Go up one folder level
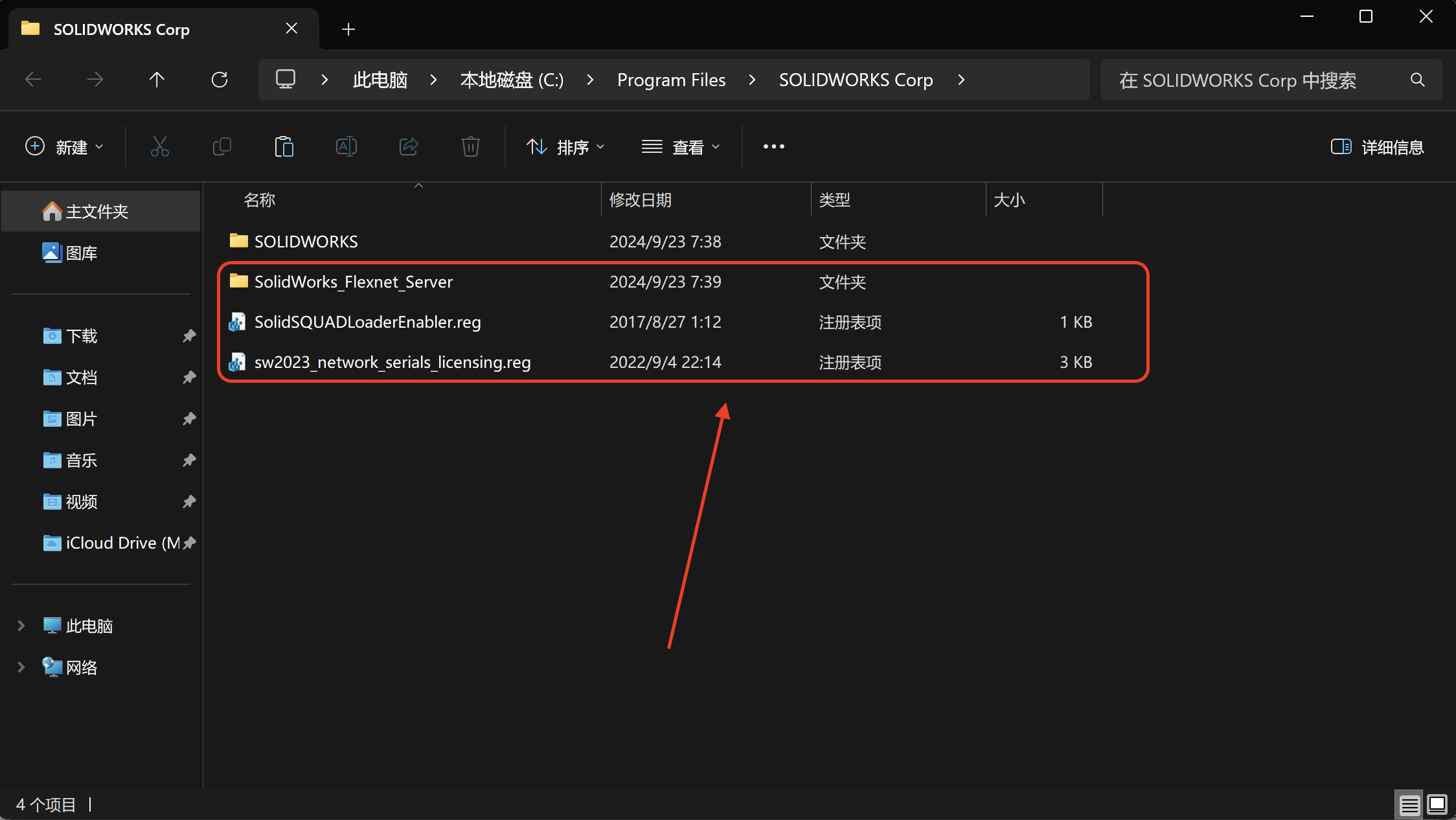This screenshot has width=1456, height=820. click(157, 80)
